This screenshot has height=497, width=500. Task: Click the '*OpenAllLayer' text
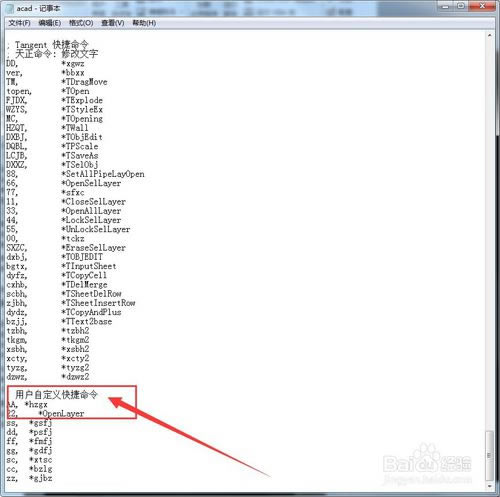[x=91, y=211]
